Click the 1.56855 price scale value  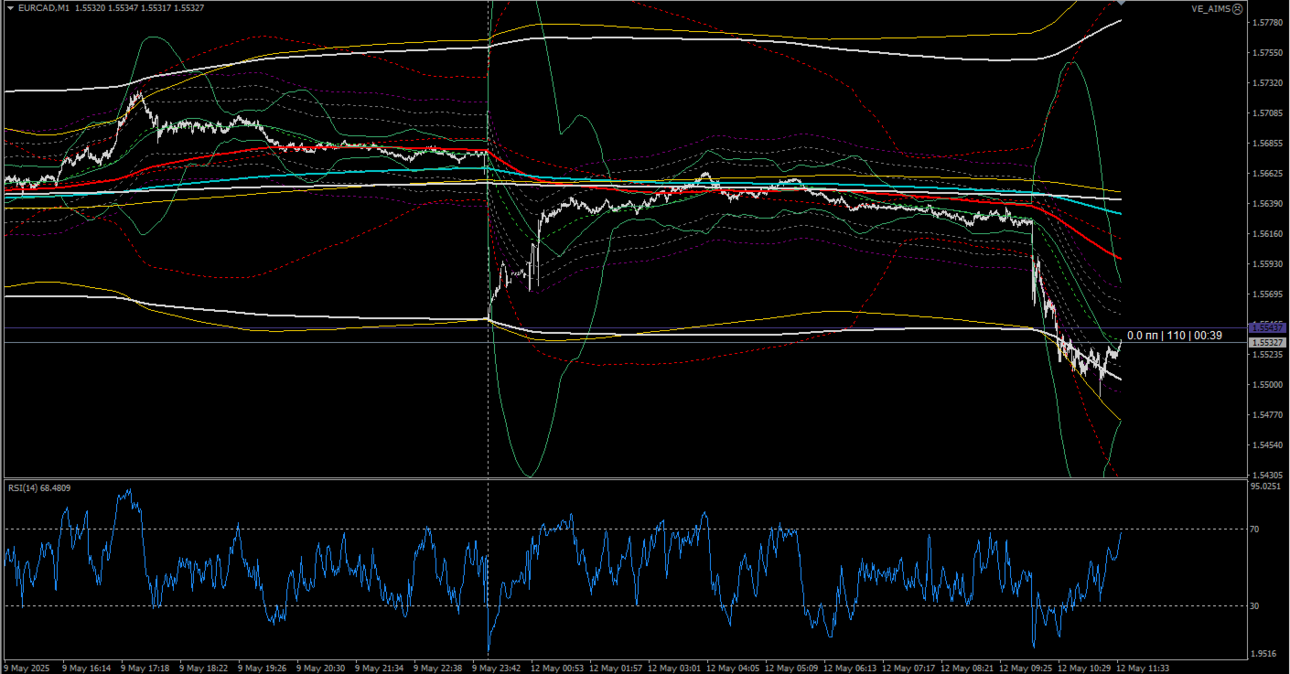tap(1268, 143)
